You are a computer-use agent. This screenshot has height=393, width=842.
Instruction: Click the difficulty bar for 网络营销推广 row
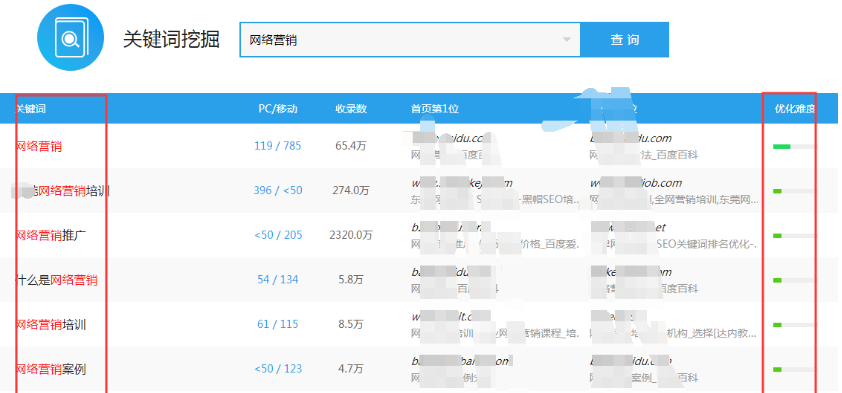click(794, 235)
